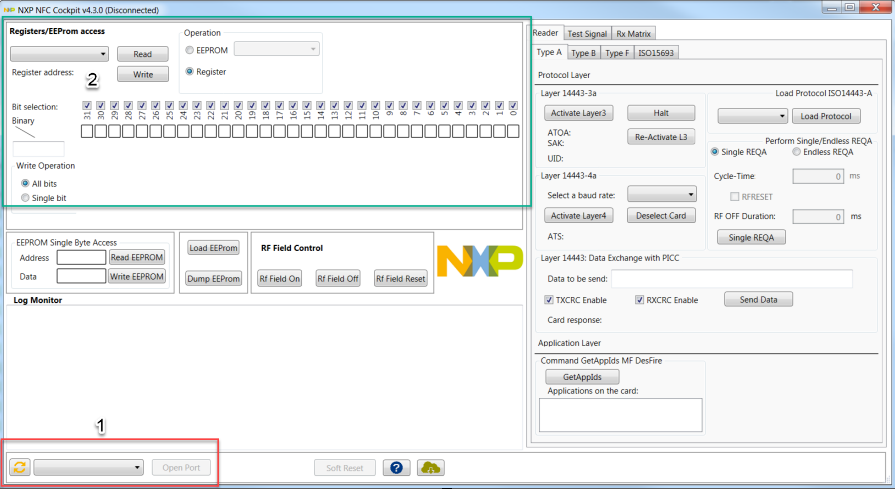The width and height of the screenshot is (895, 489).
Task: Switch to the Reader tab
Action: (x=545, y=33)
